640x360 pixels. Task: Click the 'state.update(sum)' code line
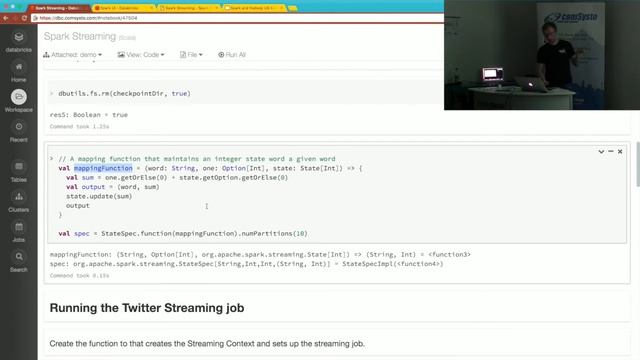point(99,196)
